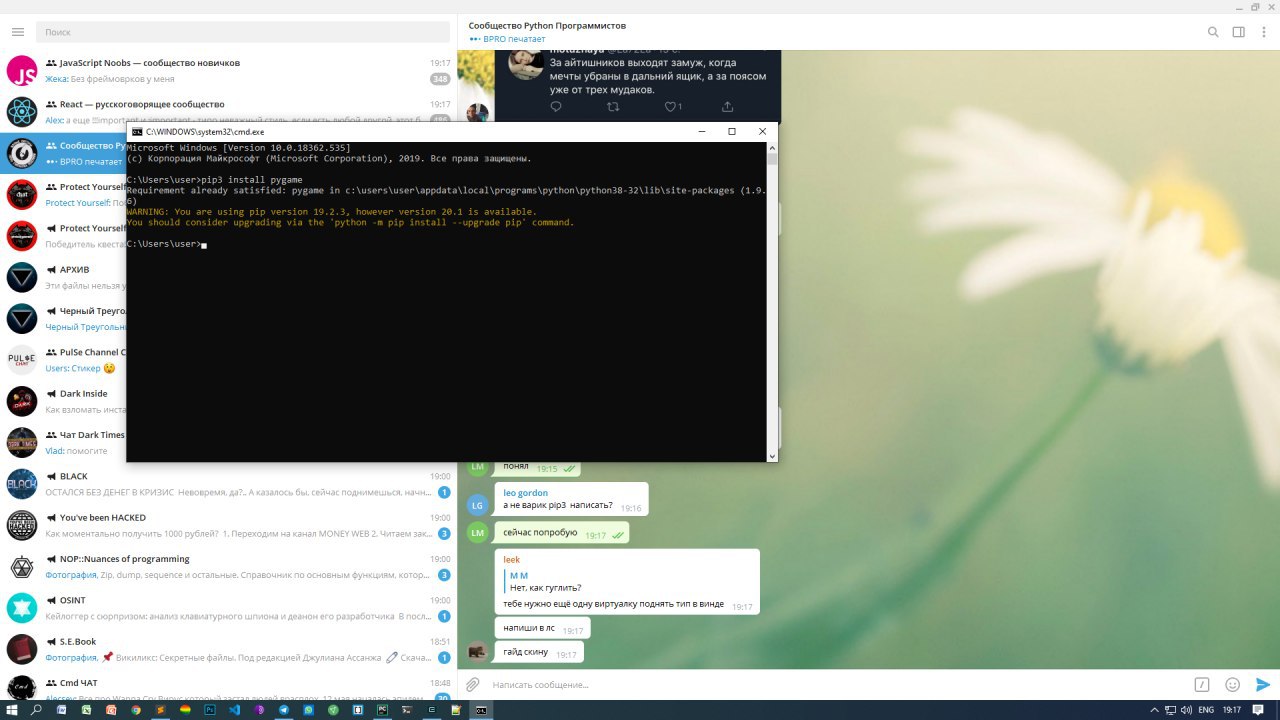1280x720 pixels.
Task: Click the JavaScript Noobs avatar
Action: click(x=22, y=71)
